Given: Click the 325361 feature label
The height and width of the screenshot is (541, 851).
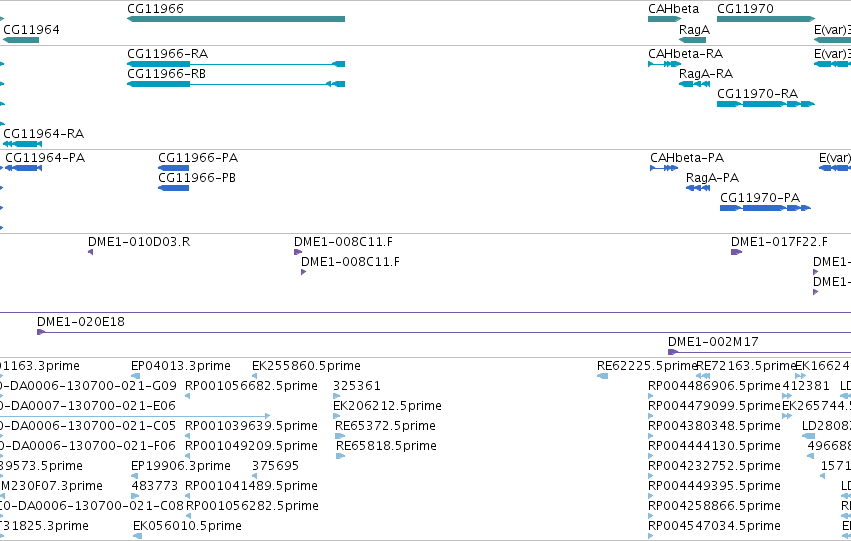Looking at the screenshot, I should point(357,386).
